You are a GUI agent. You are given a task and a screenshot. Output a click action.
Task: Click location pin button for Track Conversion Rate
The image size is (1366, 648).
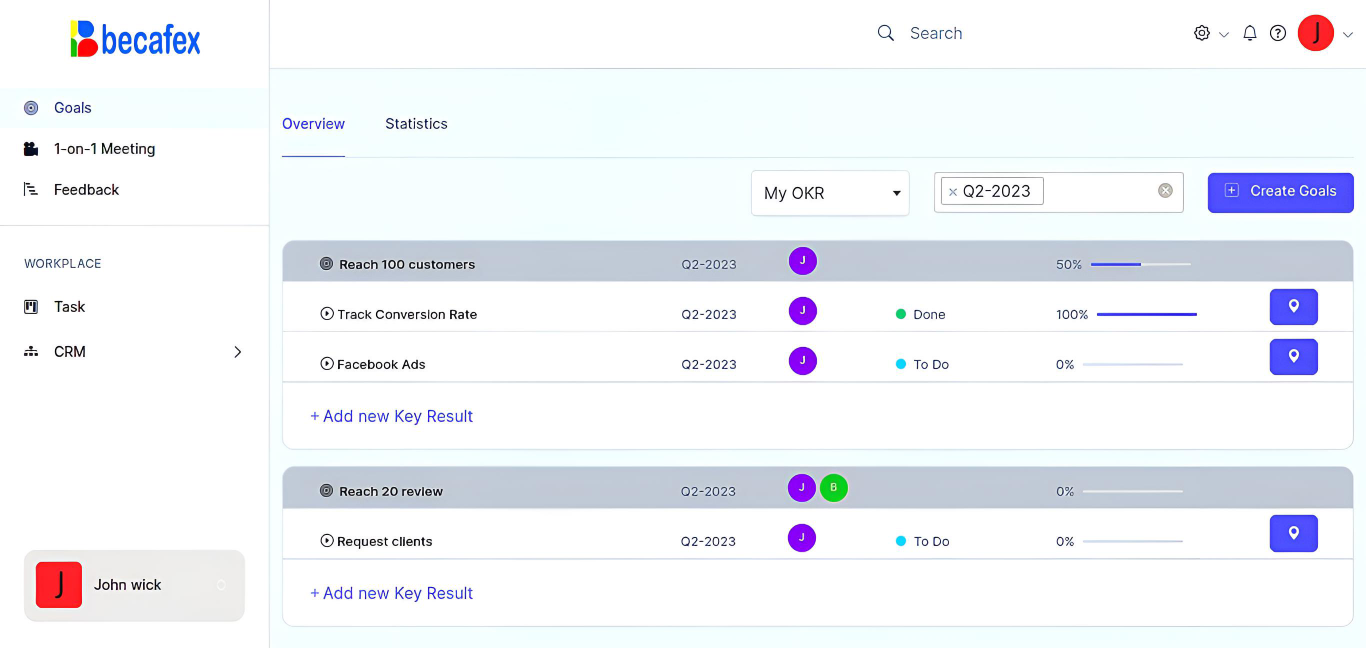click(x=1293, y=307)
